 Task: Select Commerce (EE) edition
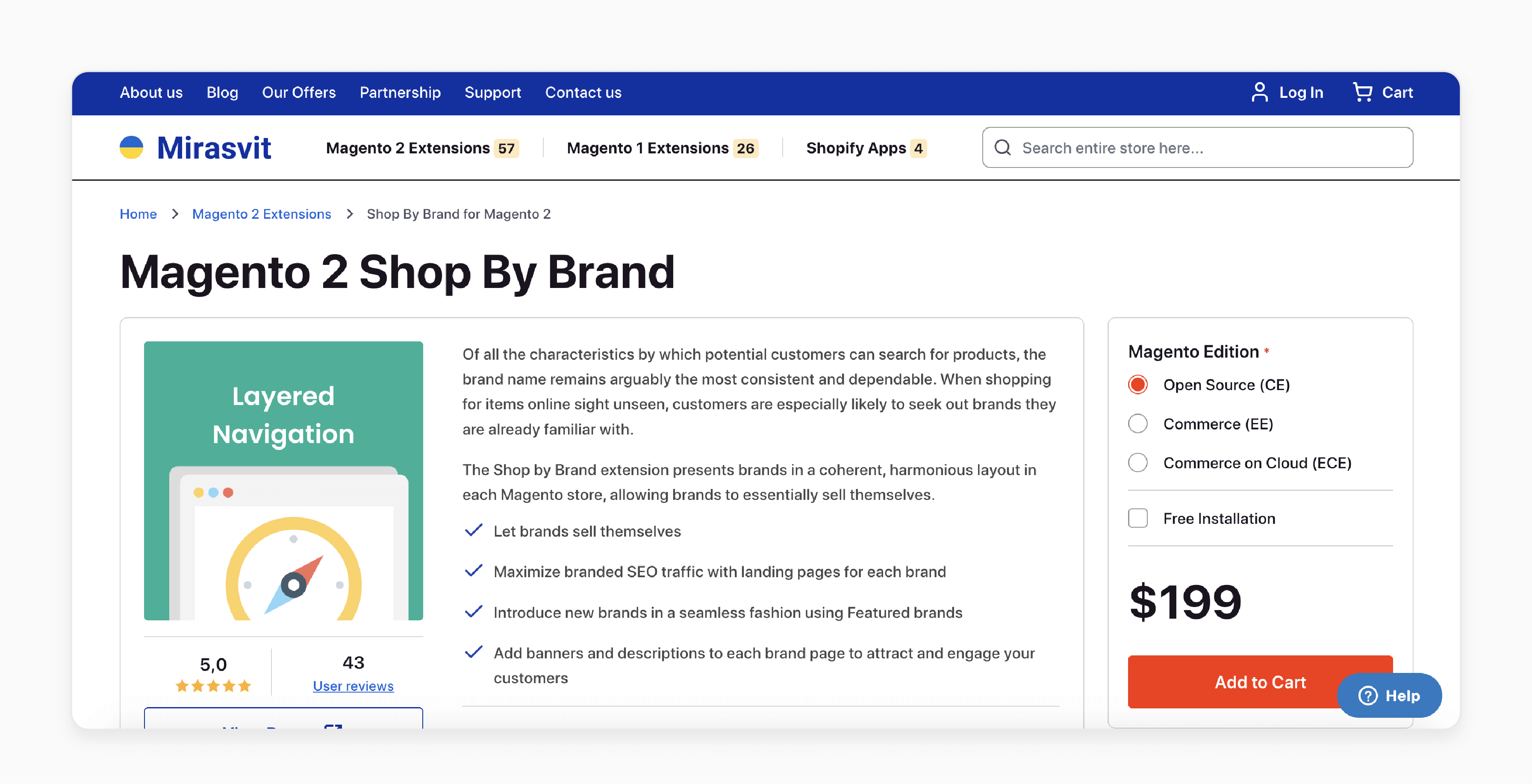click(x=1138, y=424)
